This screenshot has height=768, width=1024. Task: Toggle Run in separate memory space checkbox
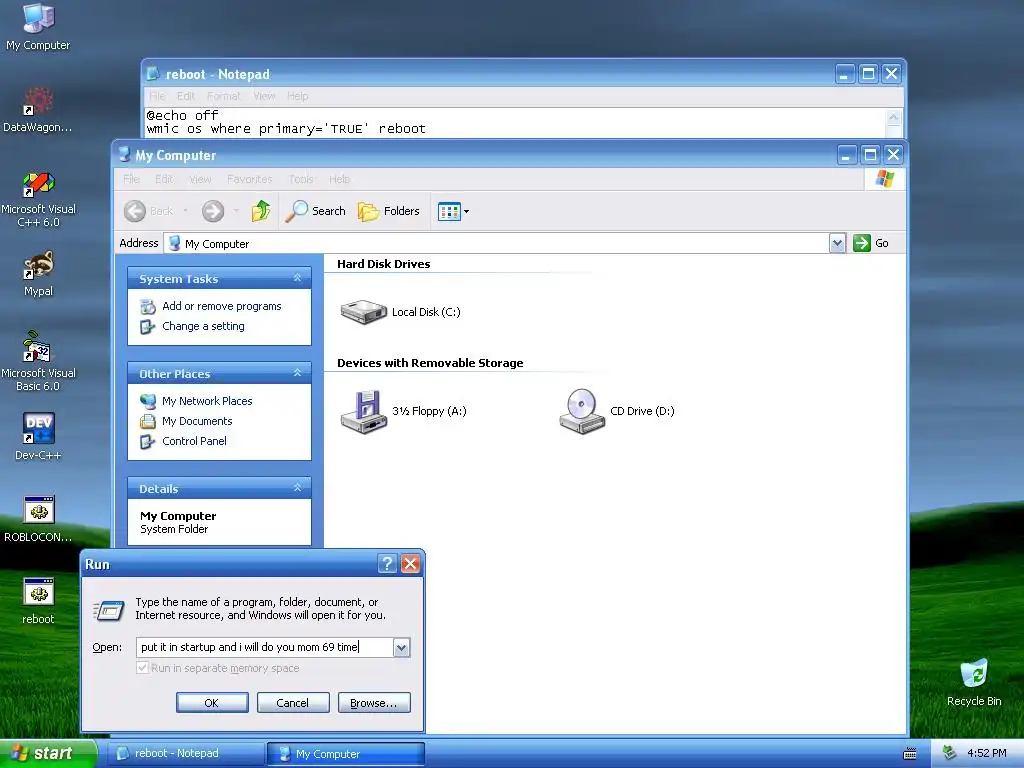[x=142, y=667]
